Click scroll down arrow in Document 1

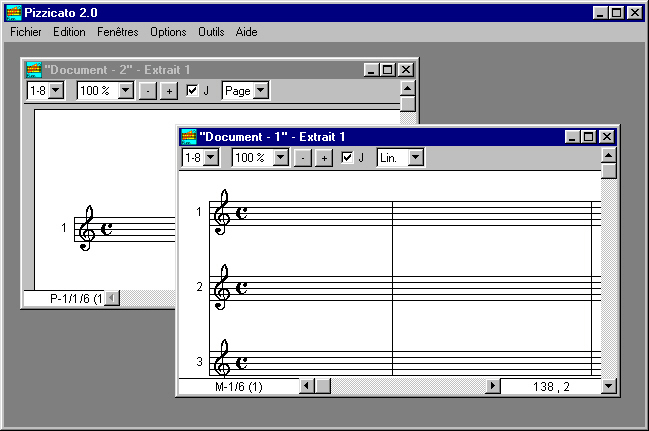pos(609,386)
